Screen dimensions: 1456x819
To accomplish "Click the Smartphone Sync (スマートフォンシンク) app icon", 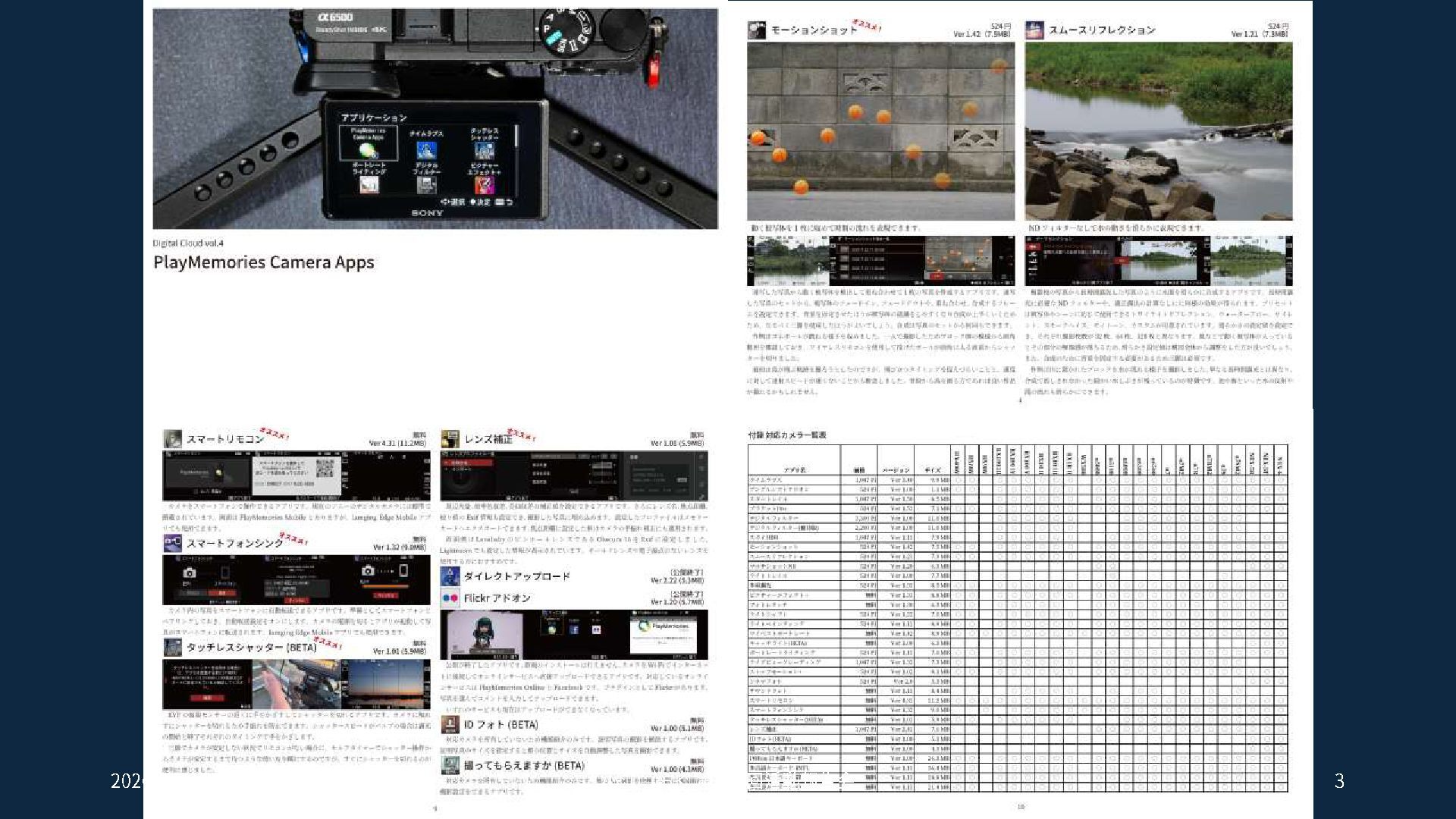I will pos(173,543).
